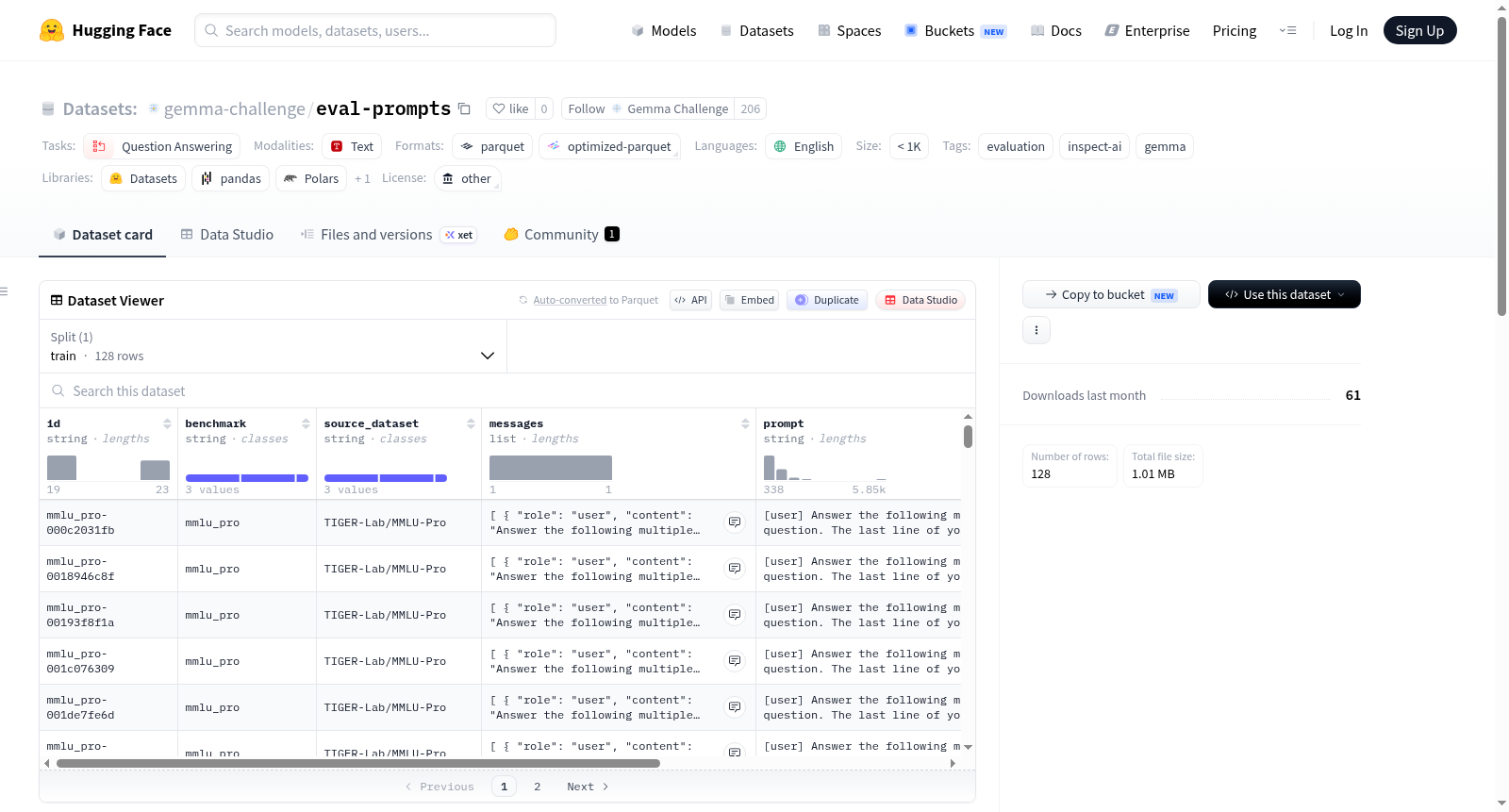Open the expand-message icon in mmlu_pro-001c076309 row
Image resolution: width=1509 pixels, height=812 pixels.
(x=735, y=661)
